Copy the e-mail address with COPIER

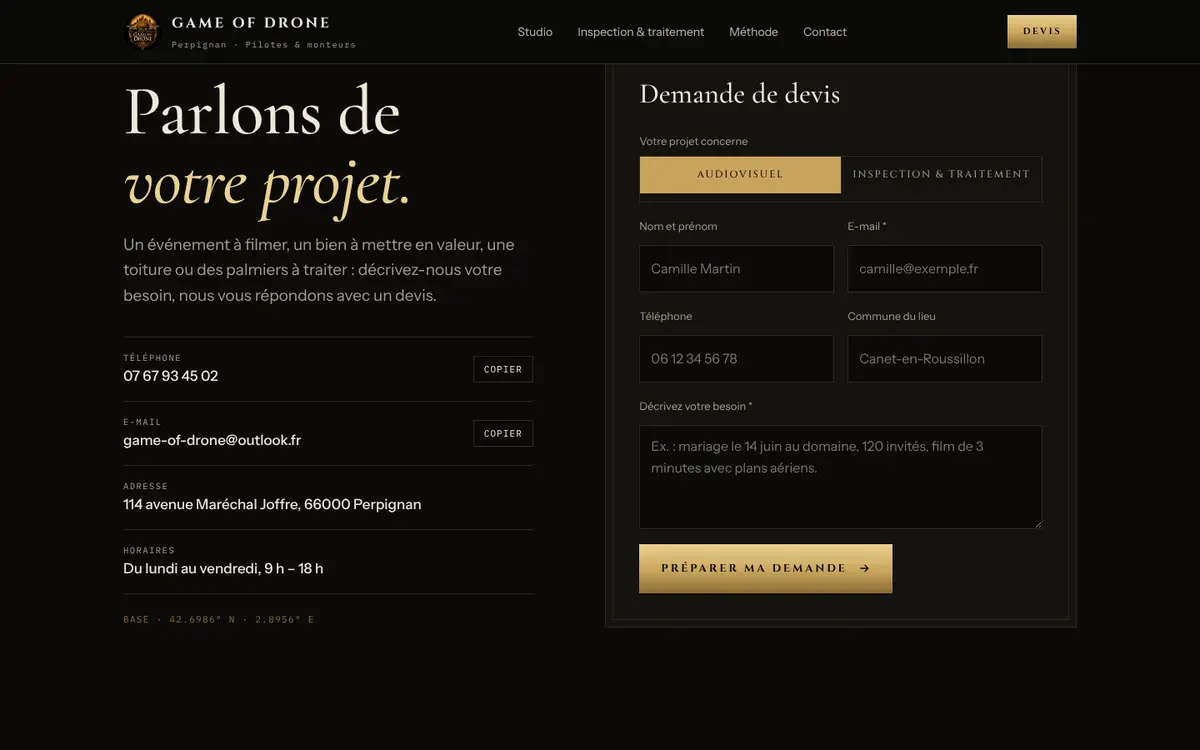503,433
